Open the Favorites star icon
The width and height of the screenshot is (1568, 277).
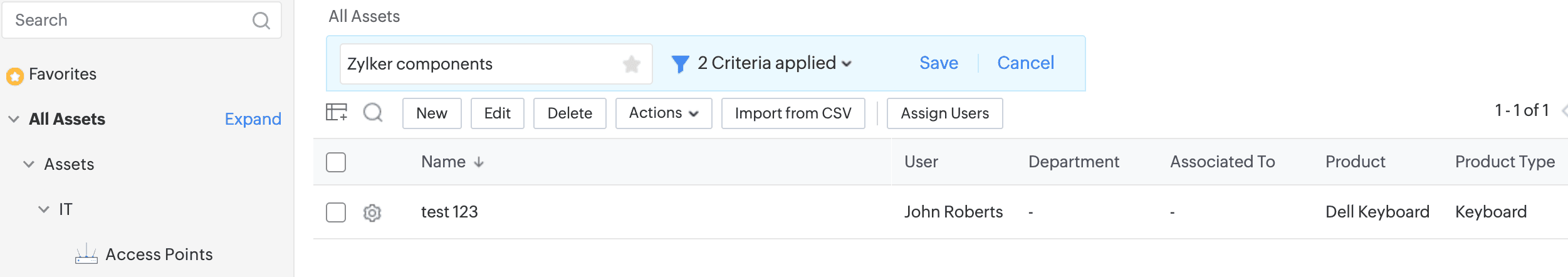click(x=15, y=76)
